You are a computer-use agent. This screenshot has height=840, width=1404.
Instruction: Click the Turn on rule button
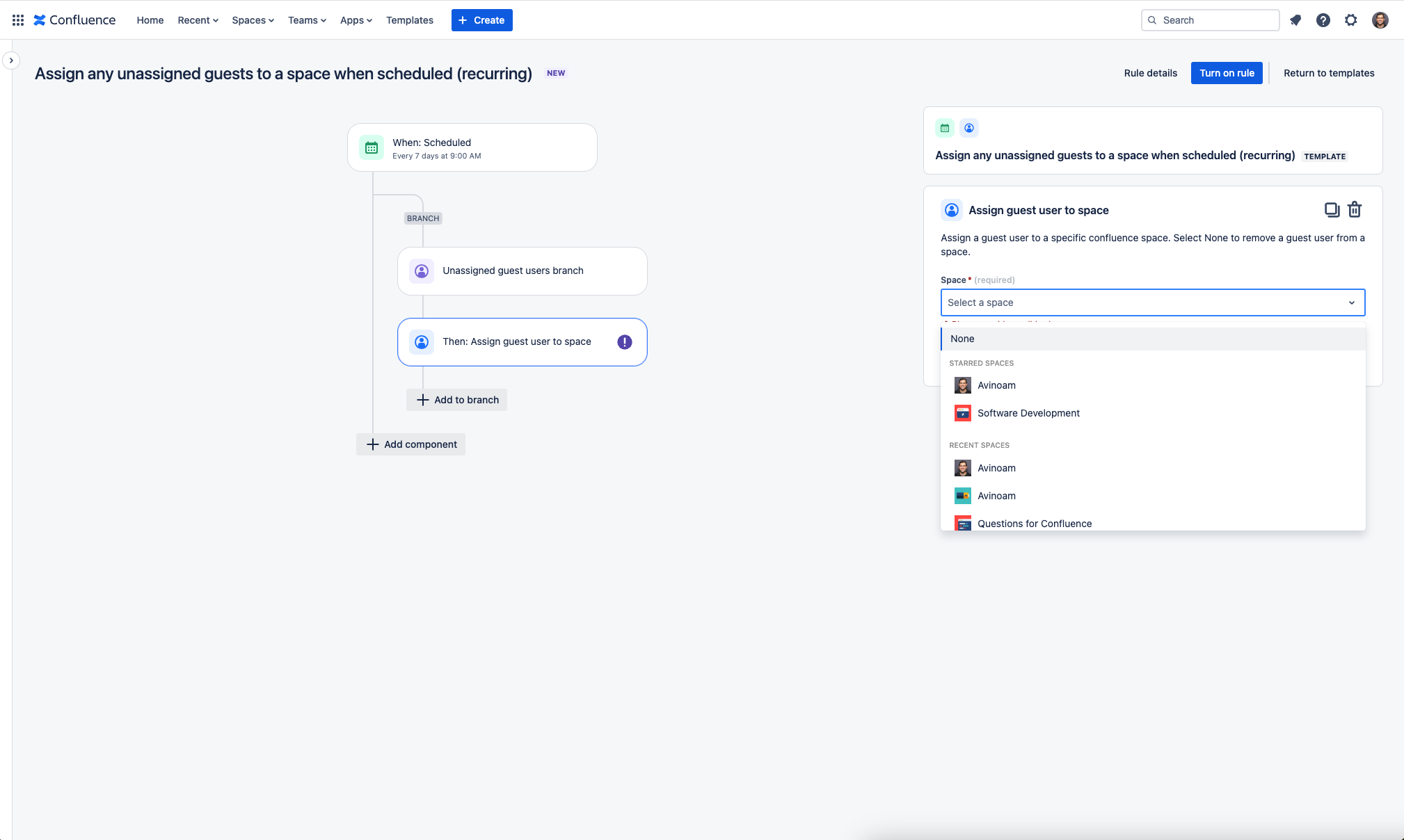pyautogui.click(x=1227, y=73)
